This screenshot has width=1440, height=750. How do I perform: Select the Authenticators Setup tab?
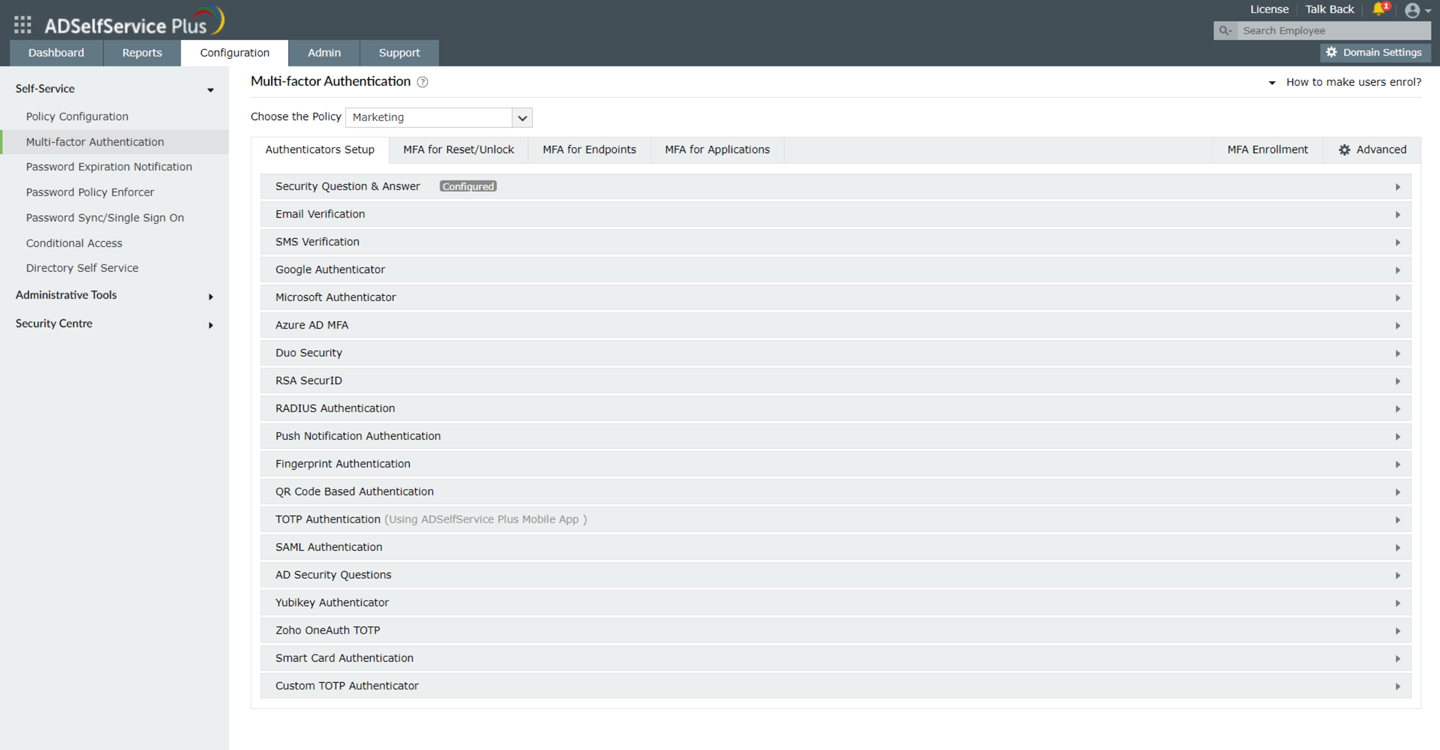pyautogui.click(x=320, y=150)
